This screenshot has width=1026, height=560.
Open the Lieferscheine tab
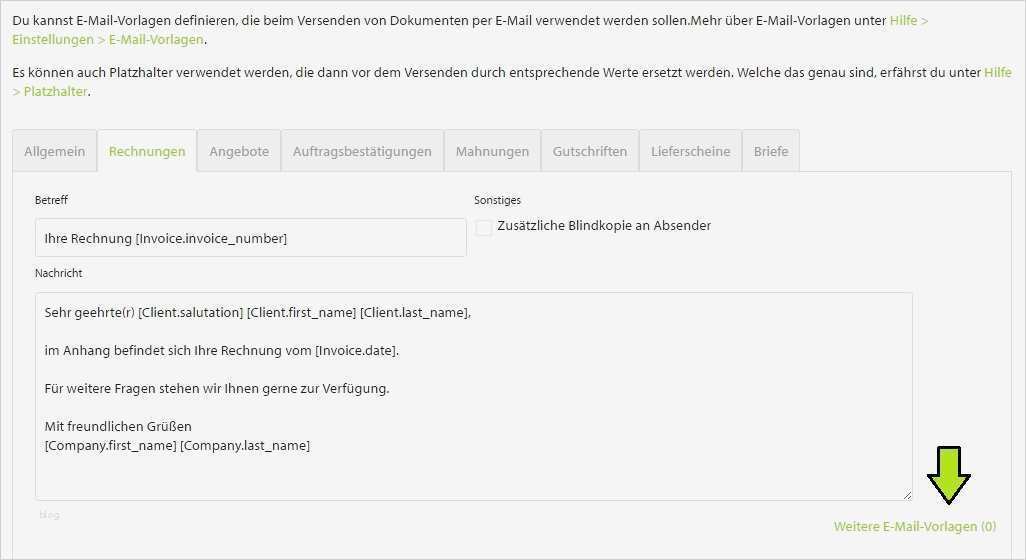click(690, 152)
